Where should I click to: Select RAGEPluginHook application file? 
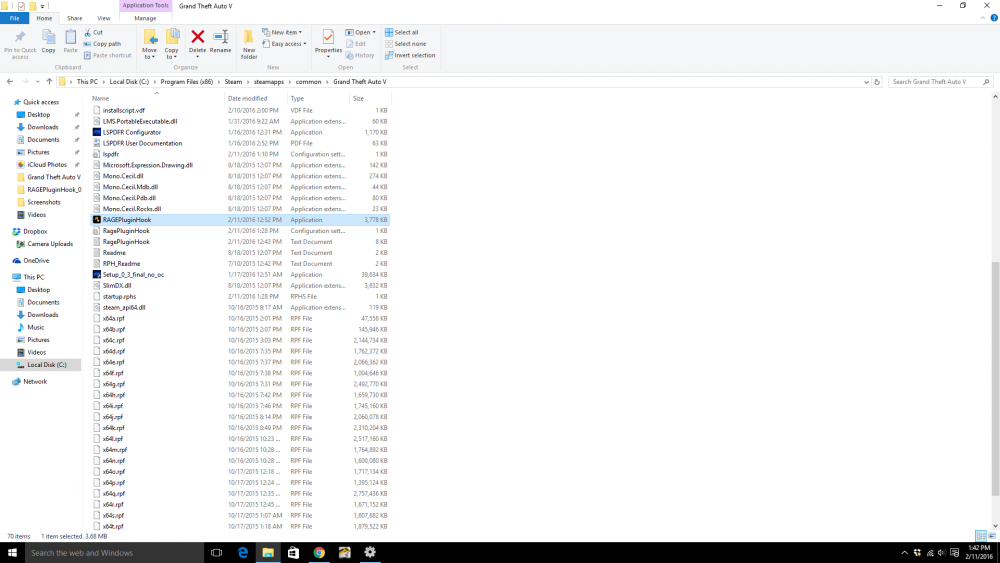pos(240,219)
